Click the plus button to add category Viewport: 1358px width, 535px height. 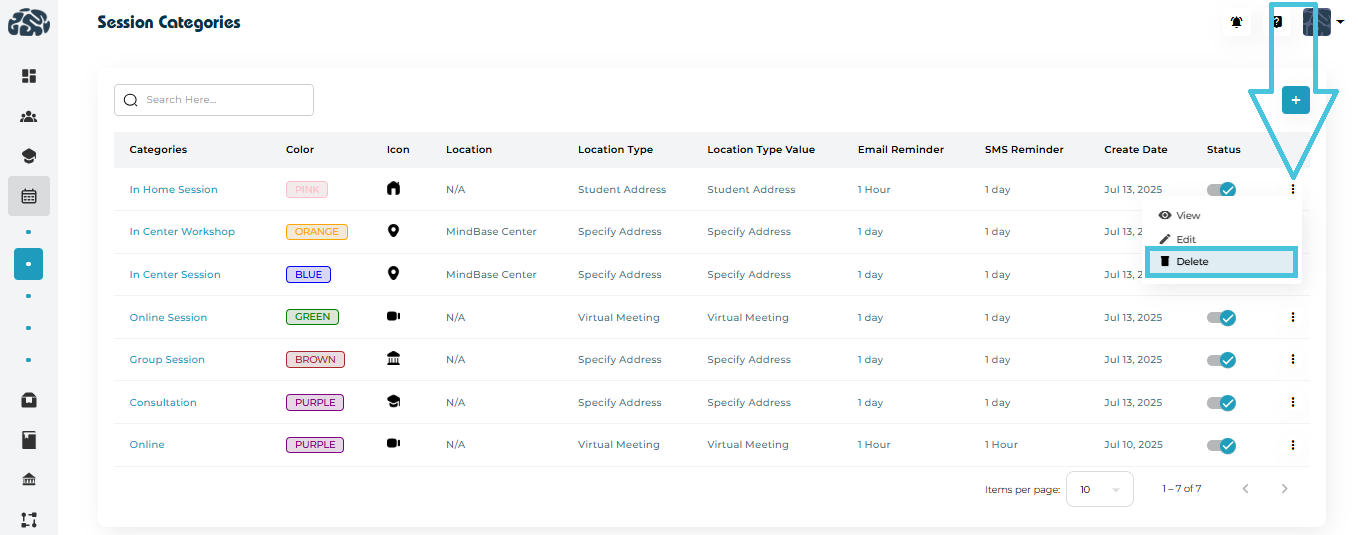1296,100
